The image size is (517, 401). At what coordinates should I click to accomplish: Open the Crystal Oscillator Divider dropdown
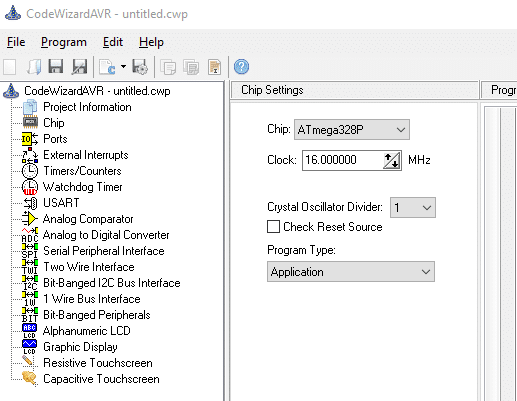413,207
